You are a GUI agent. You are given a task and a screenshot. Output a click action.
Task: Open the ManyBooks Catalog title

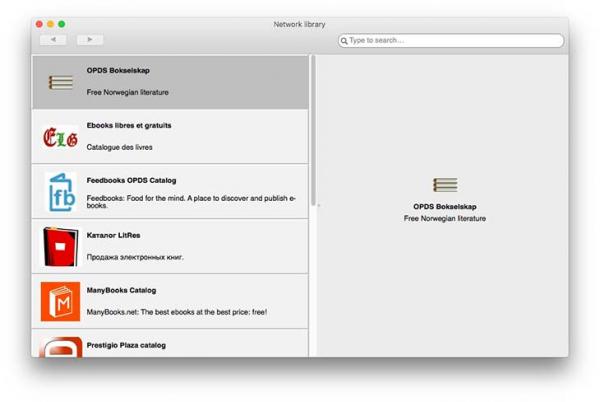coord(121,290)
